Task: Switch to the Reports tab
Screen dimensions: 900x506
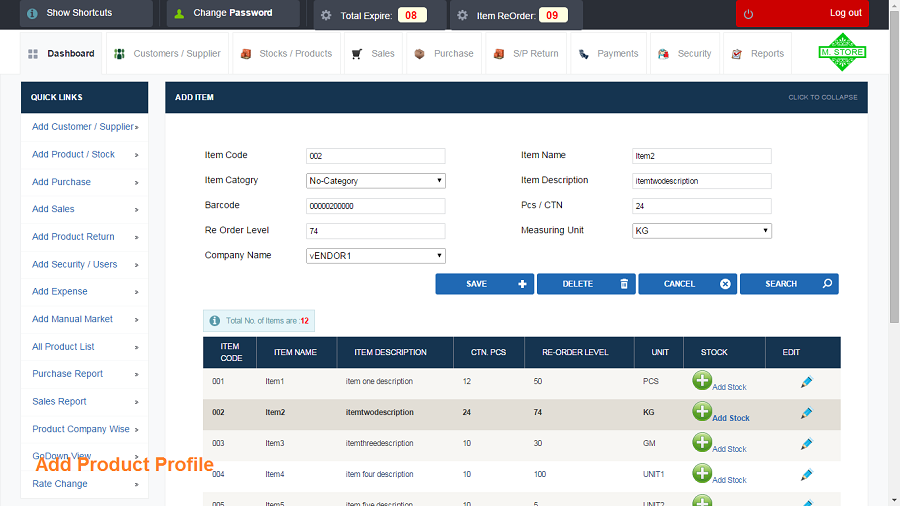Action: 758,53
